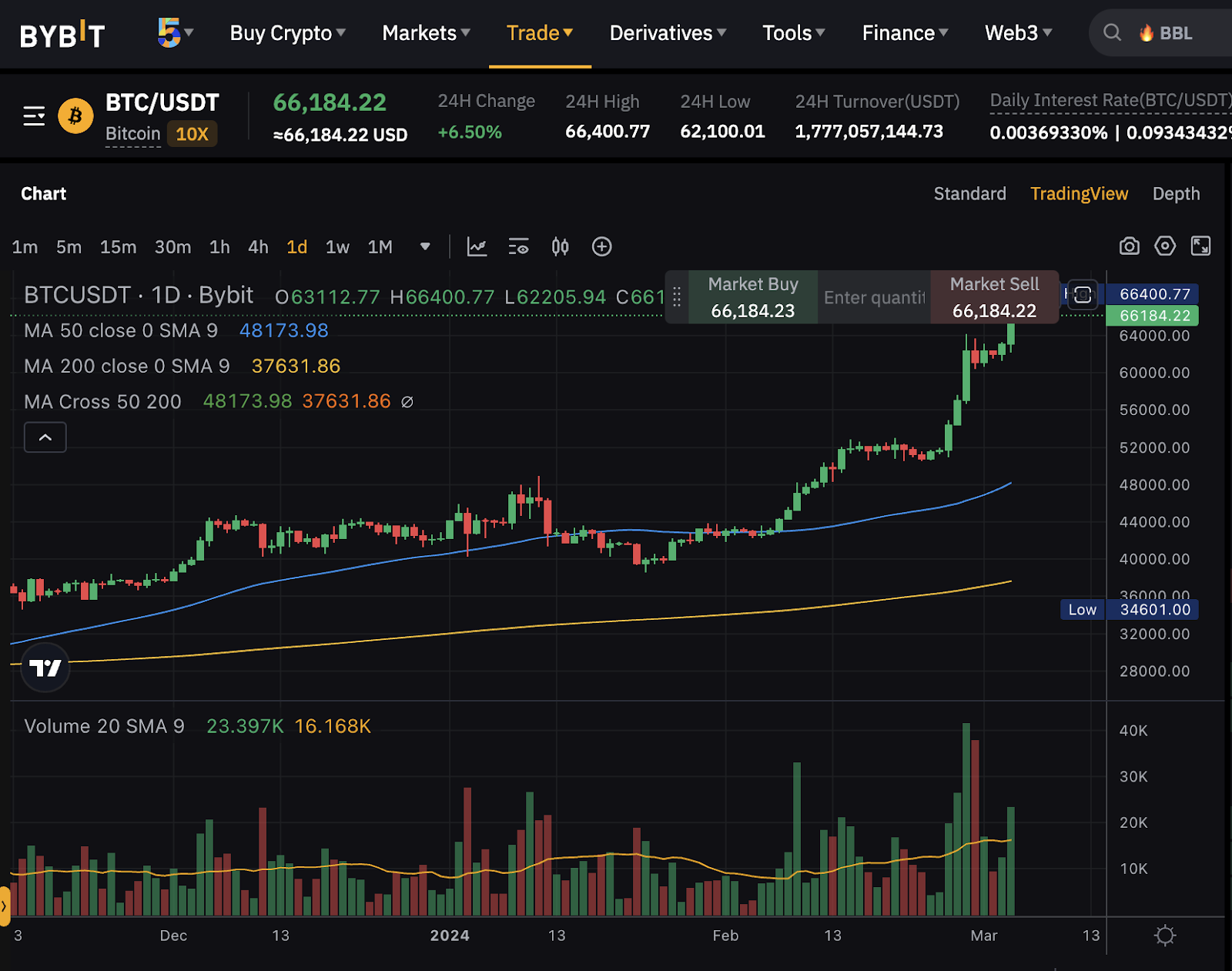1232x971 pixels.
Task: Take a chart snapshot with camera icon
Action: pos(1129,246)
